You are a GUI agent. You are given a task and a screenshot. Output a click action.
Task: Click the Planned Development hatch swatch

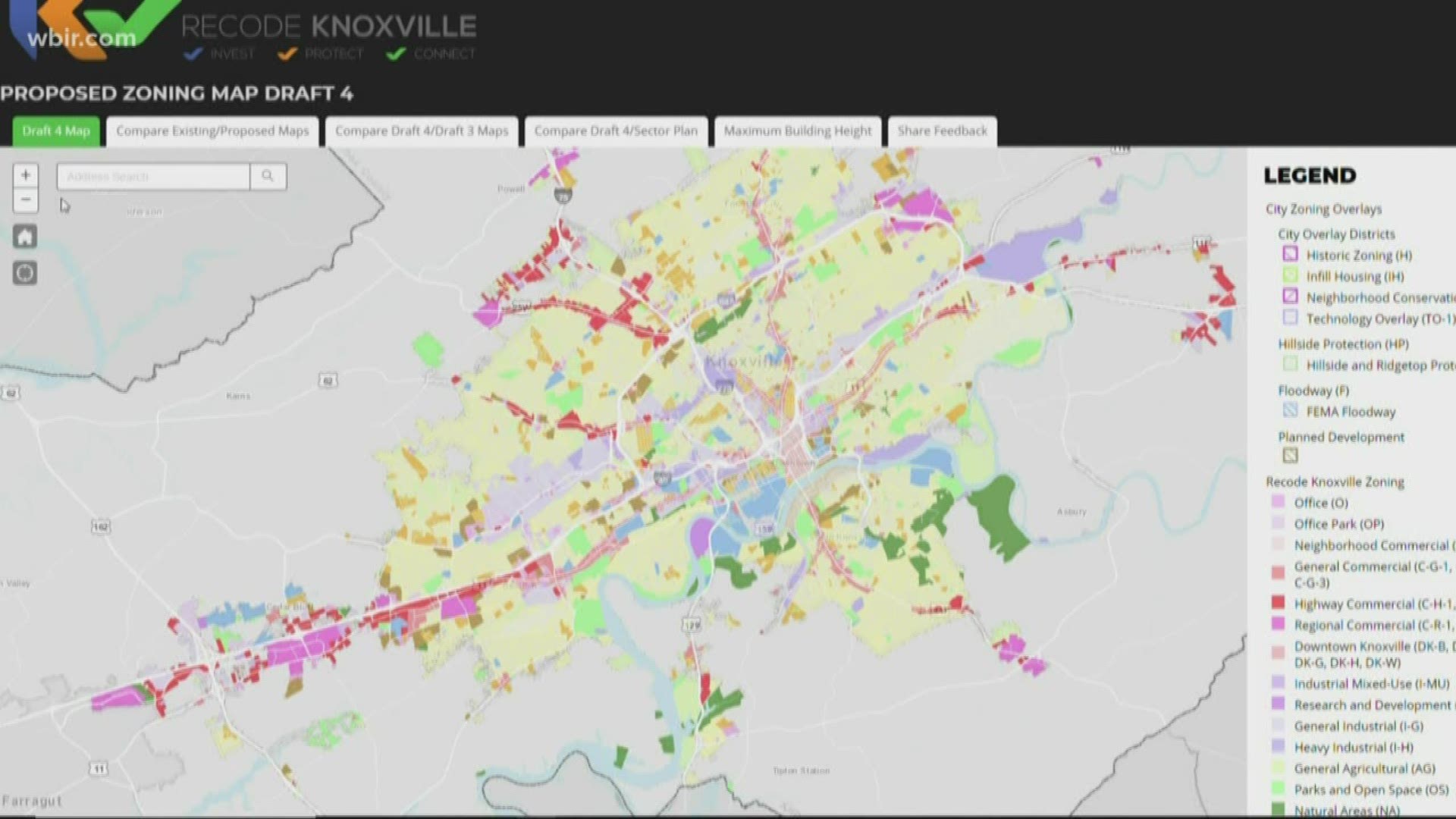pos(1290,456)
